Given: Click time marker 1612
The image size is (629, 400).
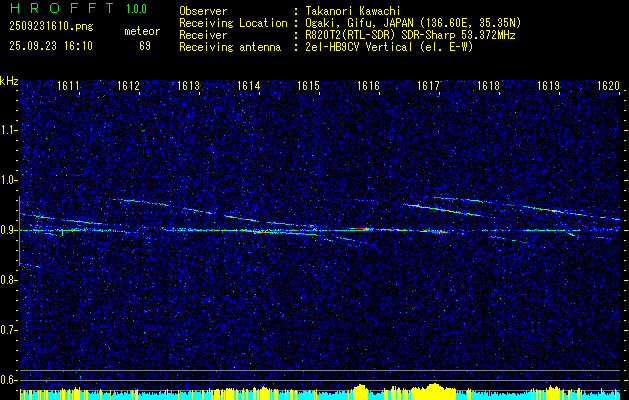Looking at the screenshot, I should 128,86.
